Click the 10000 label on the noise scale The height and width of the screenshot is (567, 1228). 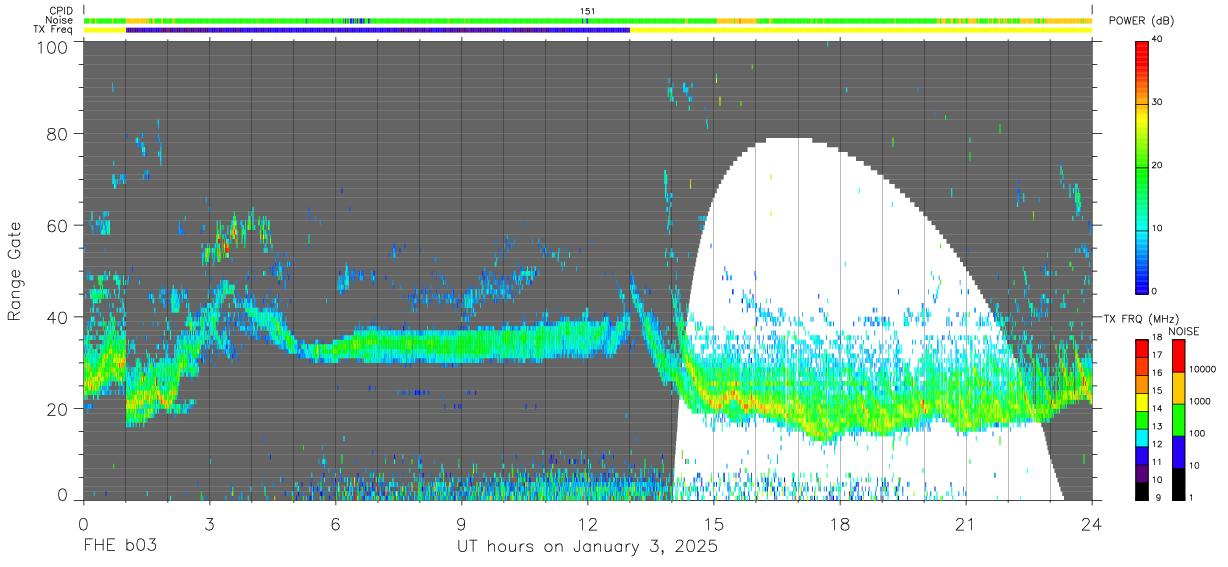click(x=1202, y=369)
